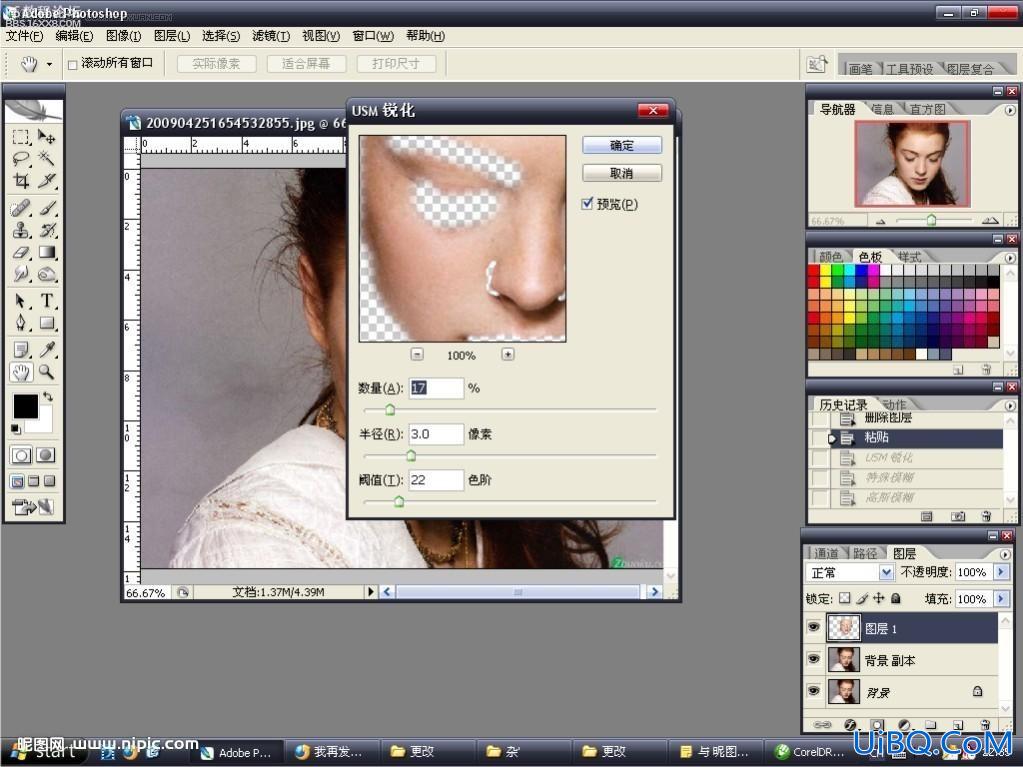The height and width of the screenshot is (767, 1023).
Task: Select the Gradient tool
Action: tap(46, 252)
